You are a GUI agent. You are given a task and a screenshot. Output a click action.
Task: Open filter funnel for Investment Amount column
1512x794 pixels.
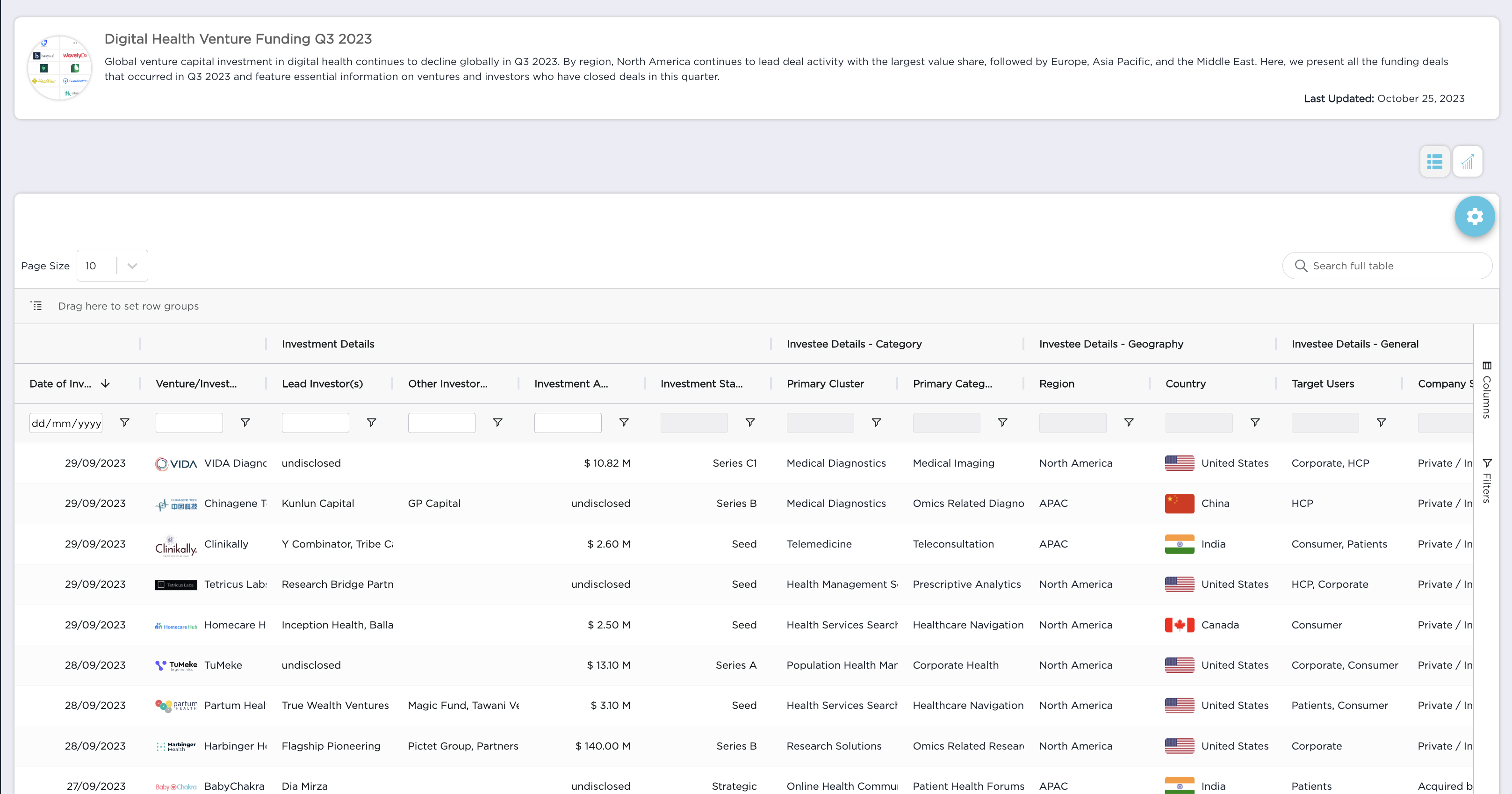pos(624,423)
